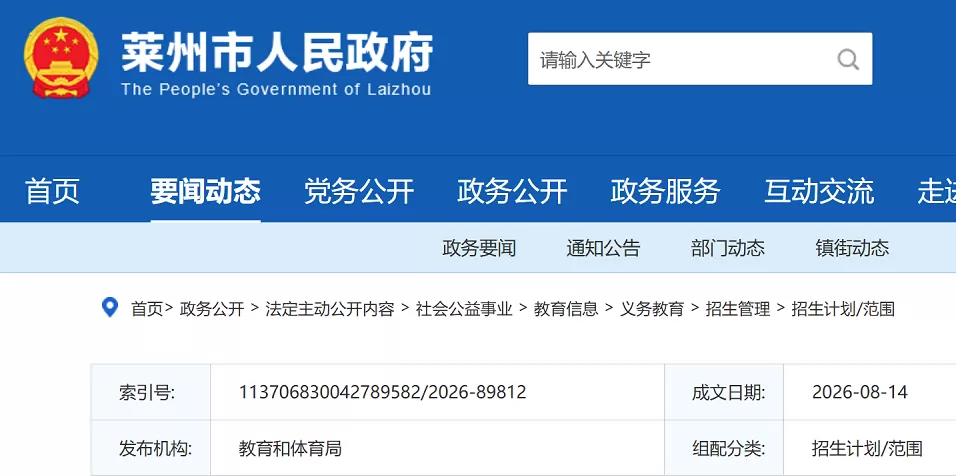Click the 组配分类 label cell
This screenshot has height=476, width=956.
coord(724,449)
